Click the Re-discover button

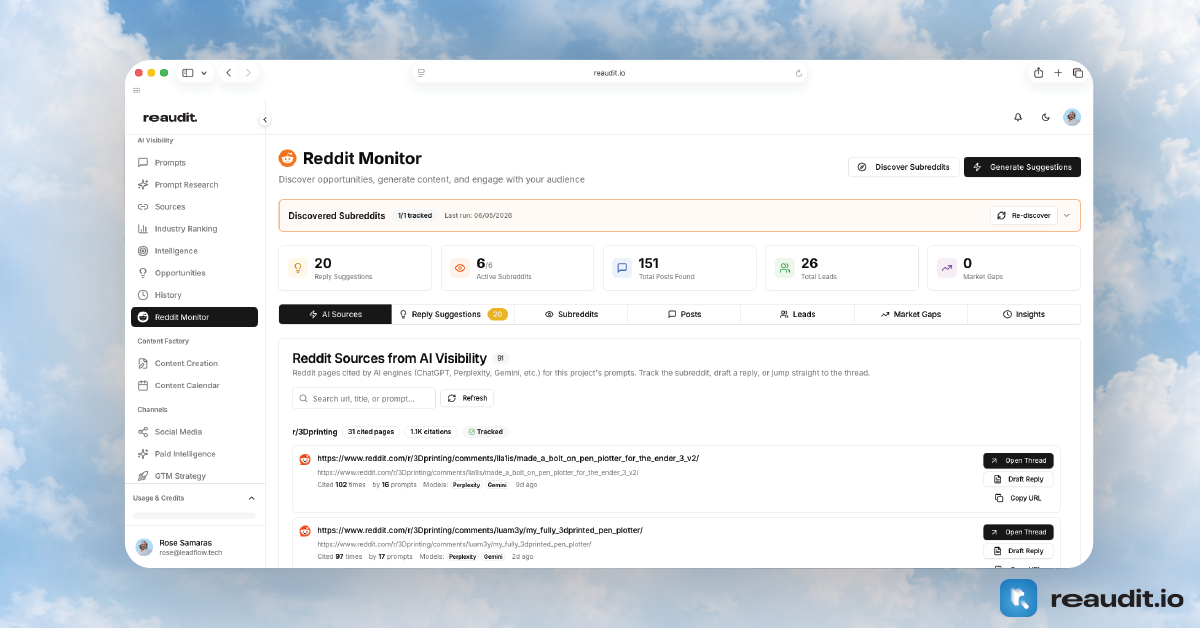pyautogui.click(x=1024, y=215)
